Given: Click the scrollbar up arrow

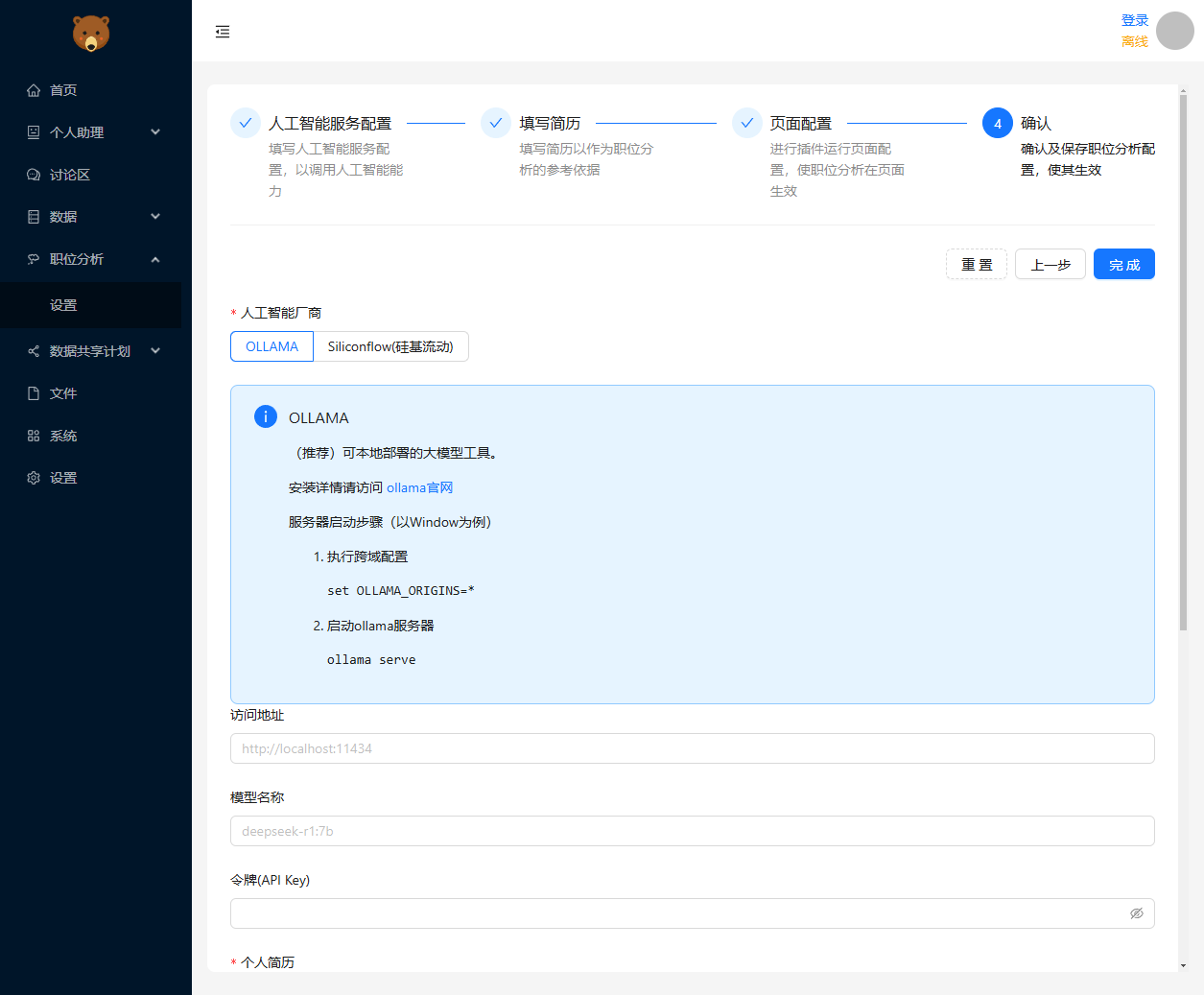Looking at the screenshot, I should click(1183, 89).
